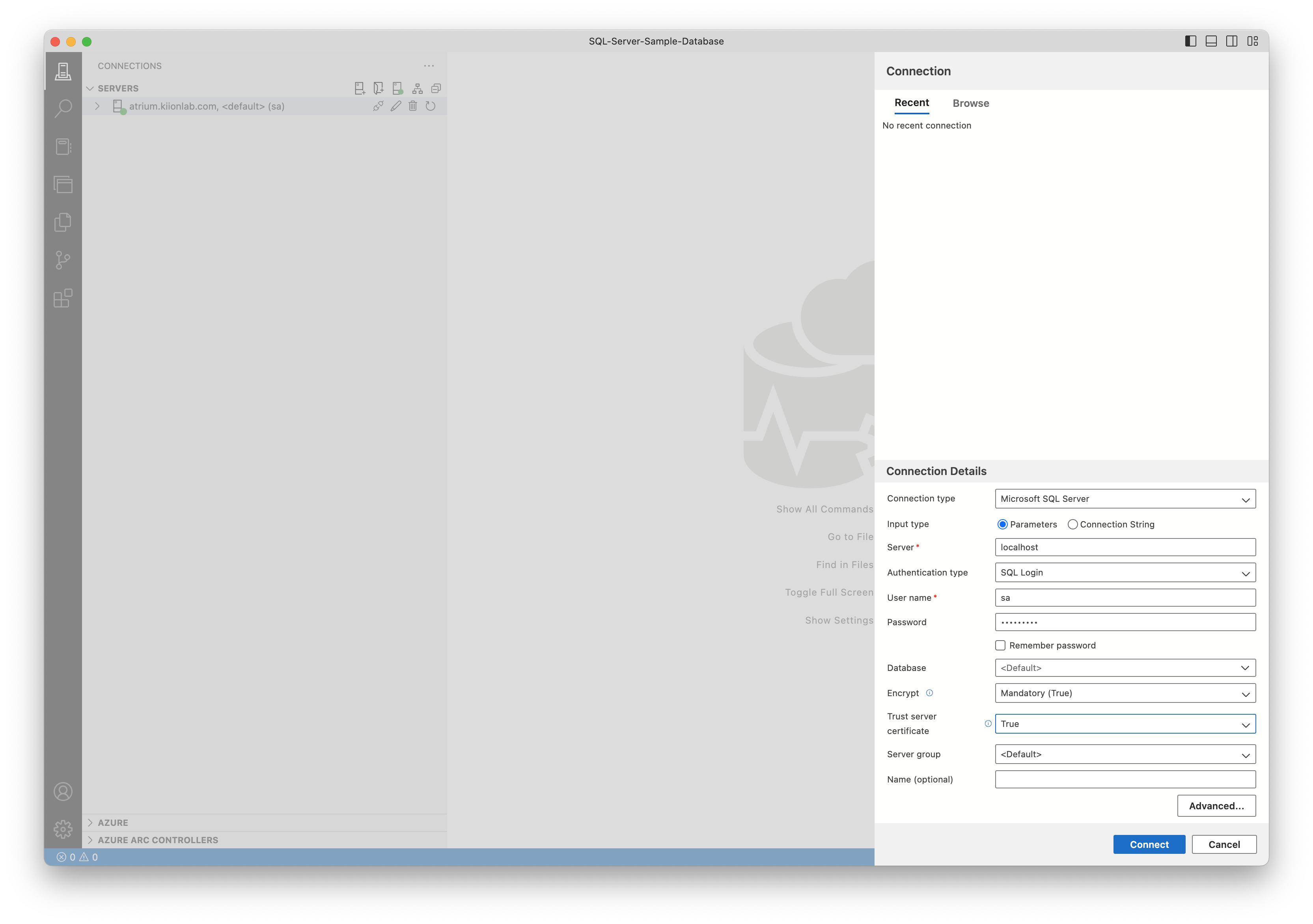The width and height of the screenshot is (1313, 924).
Task: Toggle the secondary side bar layout icon
Action: pyautogui.click(x=1232, y=41)
